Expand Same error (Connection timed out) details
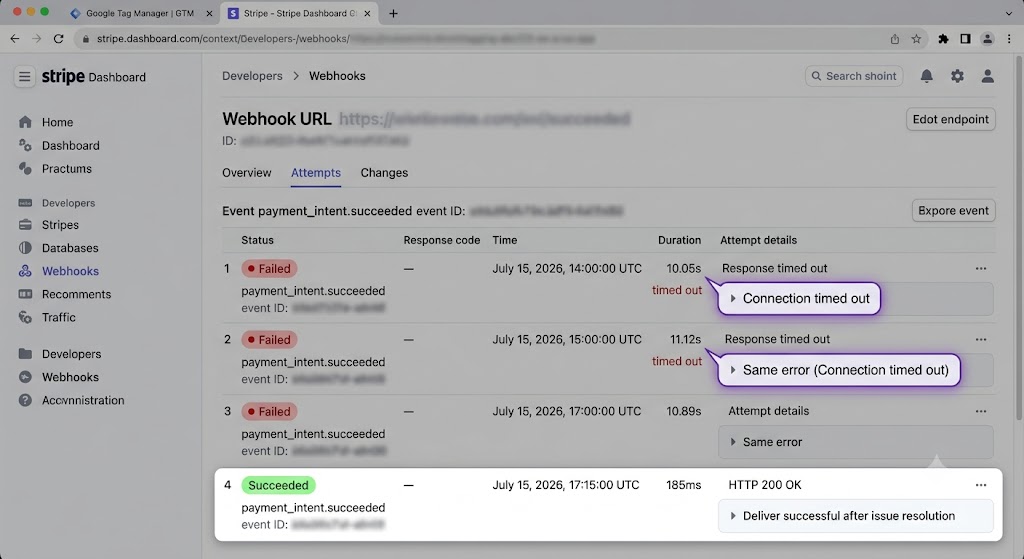Viewport: 1024px width, 559px height. coord(839,370)
